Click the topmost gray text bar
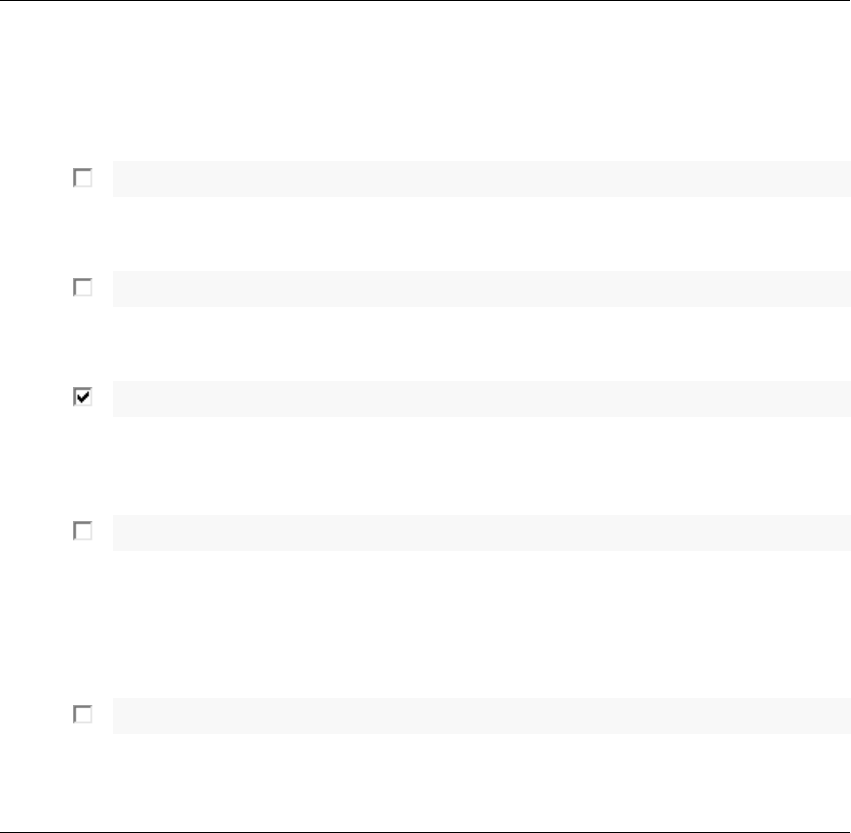The width and height of the screenshot is (851, 833). (480, 178)
